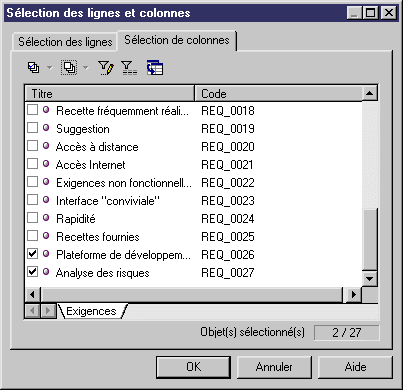
Task: Click the list's scroll-down arrow
Action: (x=369, y=278)
